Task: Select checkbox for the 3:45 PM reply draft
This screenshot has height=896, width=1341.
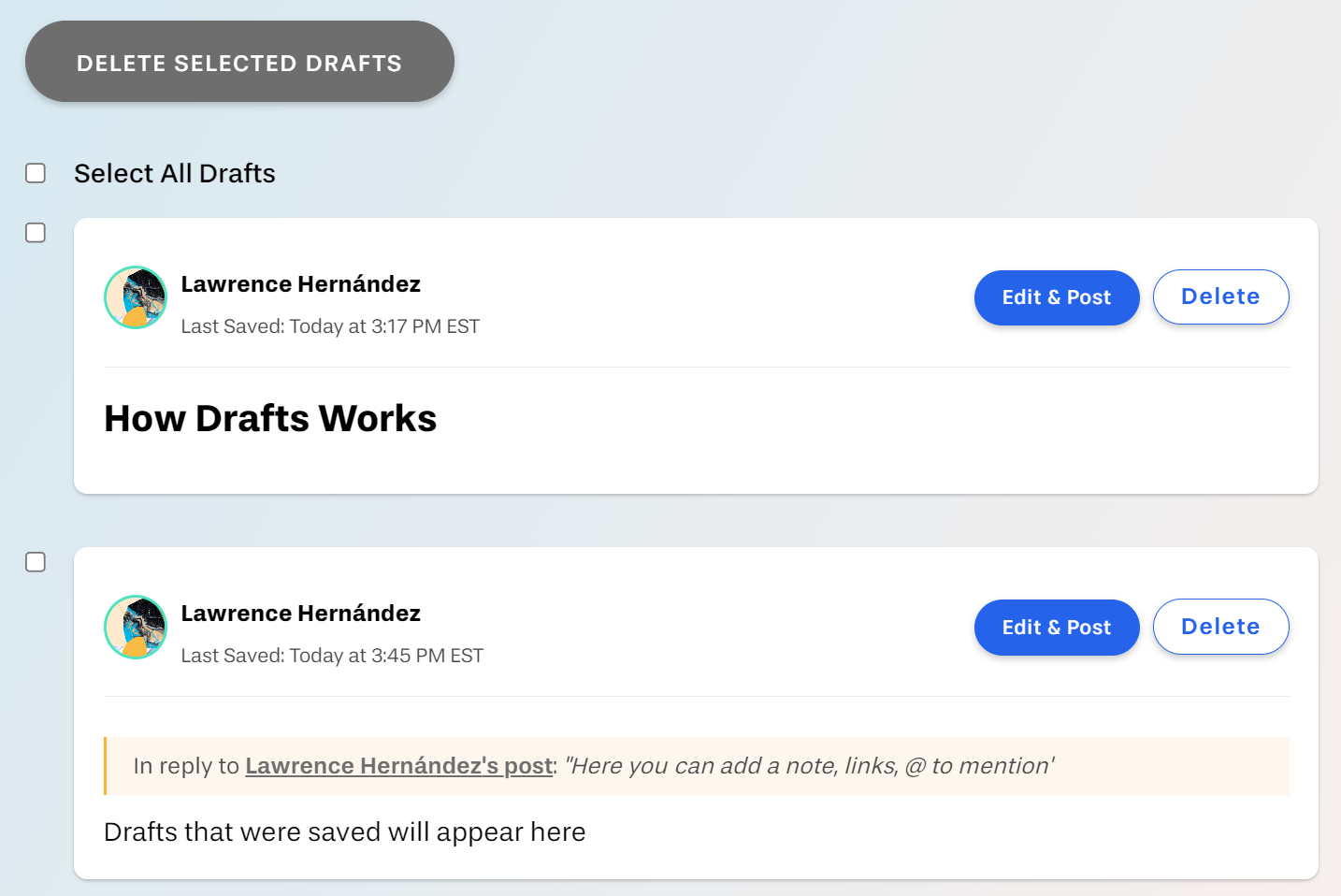Action: pos(36,562)
